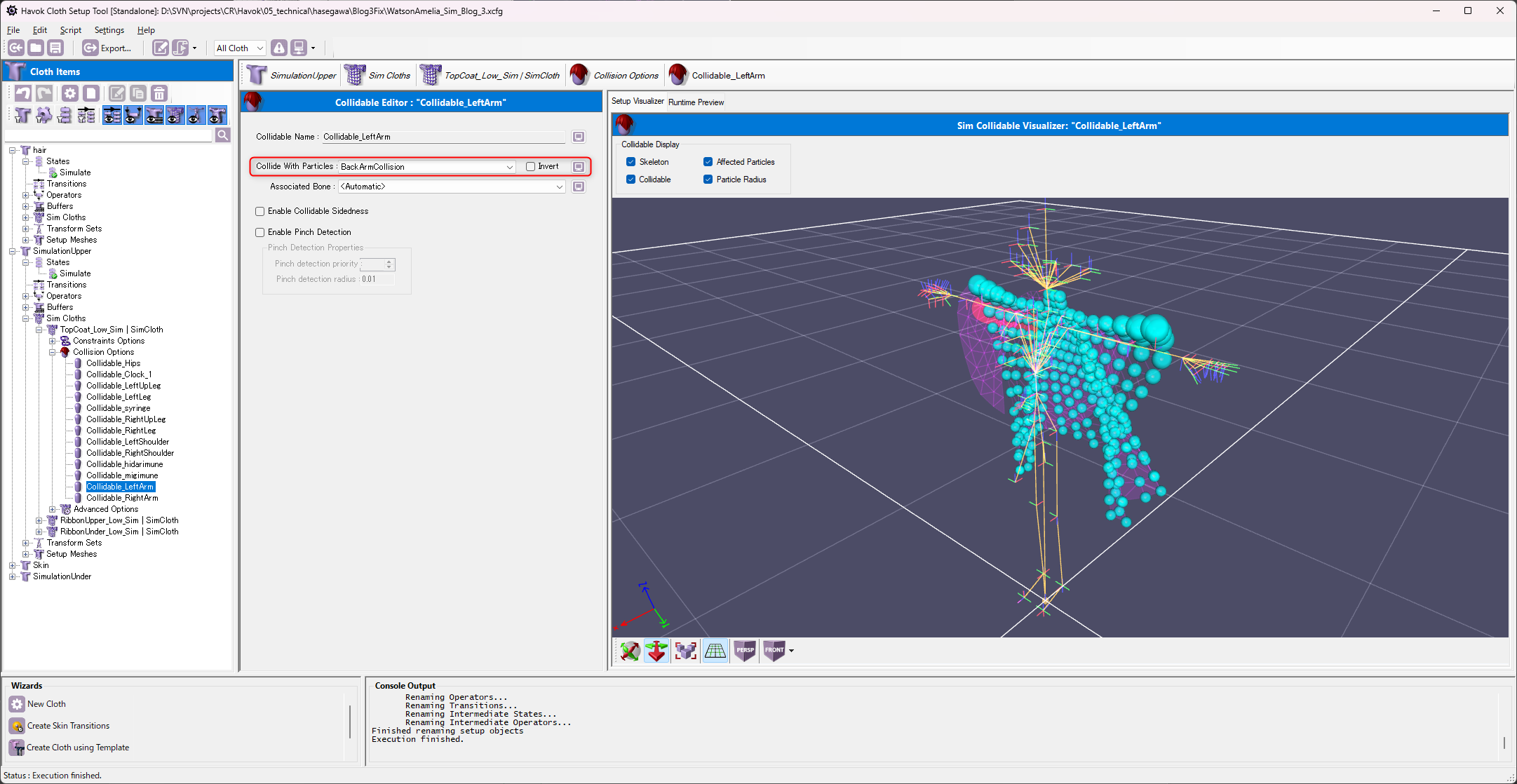Open the Associated Bone dropdown
This screenshot has width=1517, height=784.
[452, 187]
